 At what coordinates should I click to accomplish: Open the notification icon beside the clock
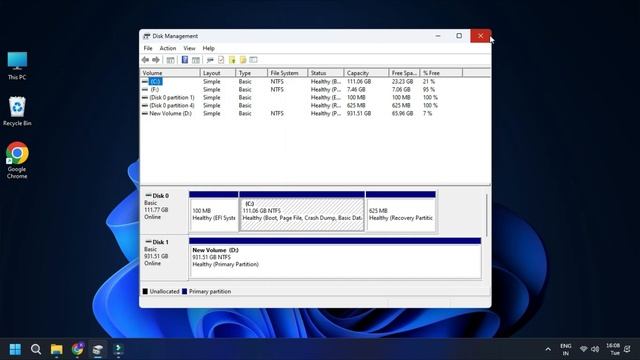click(627, 349)
